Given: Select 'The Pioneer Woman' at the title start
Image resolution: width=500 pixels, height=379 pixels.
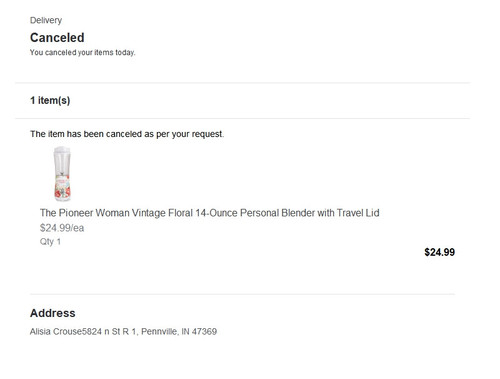Looking at the screenshot, I should (x=85, y=213).
